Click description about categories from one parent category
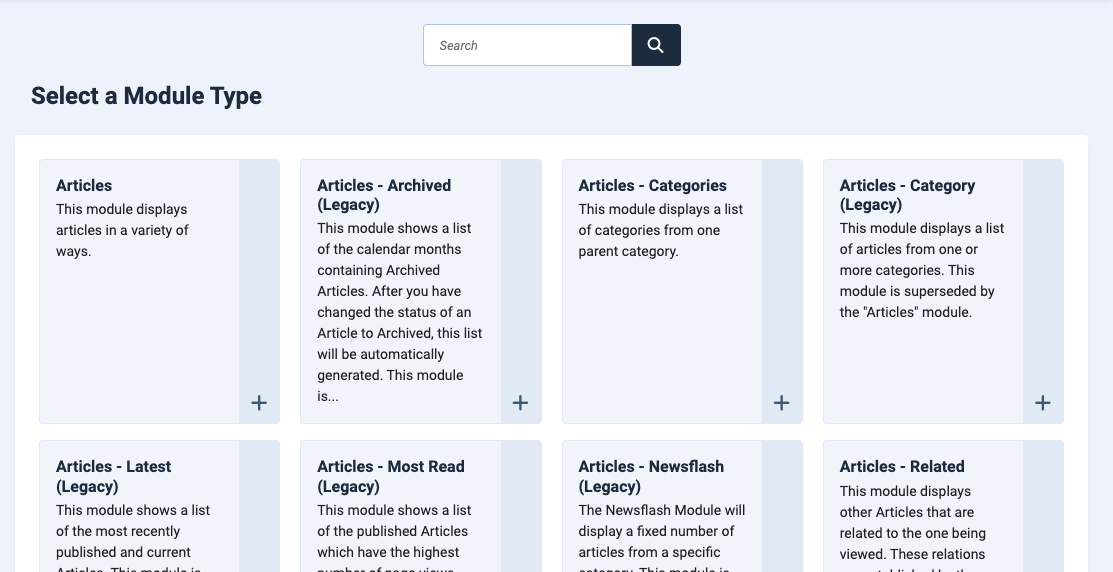The width and height of the screenshot is (1113, 572). click(x=661, y=230)
